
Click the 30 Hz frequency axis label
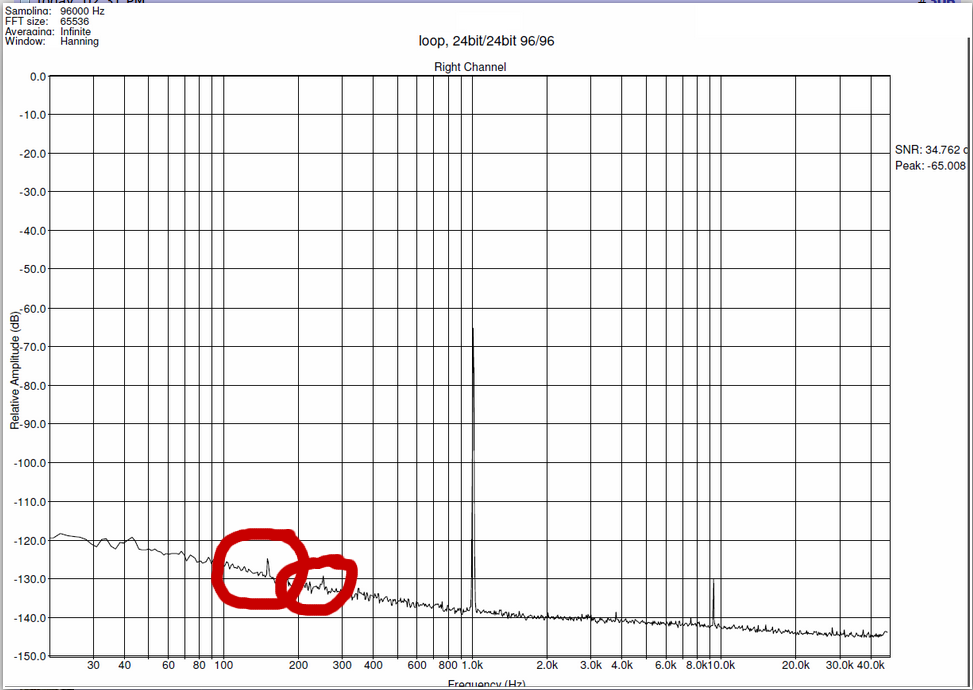click(93, 665)
